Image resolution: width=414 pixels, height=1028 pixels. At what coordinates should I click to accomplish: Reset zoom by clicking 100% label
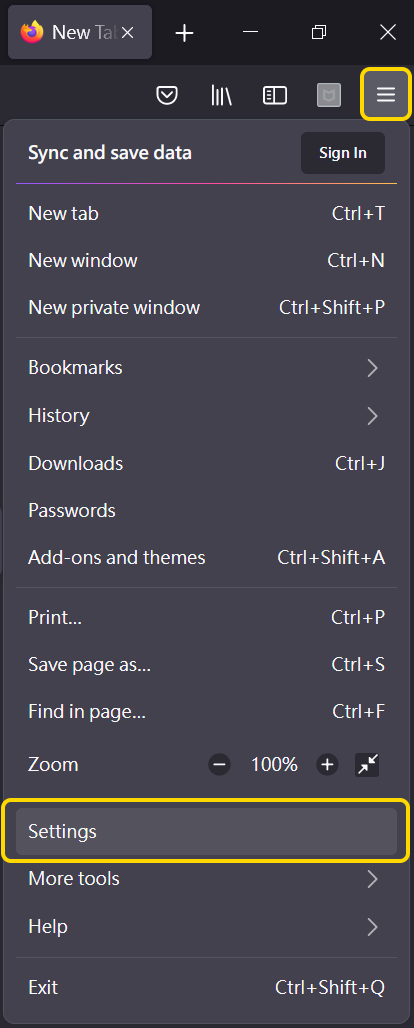(274, 764)
